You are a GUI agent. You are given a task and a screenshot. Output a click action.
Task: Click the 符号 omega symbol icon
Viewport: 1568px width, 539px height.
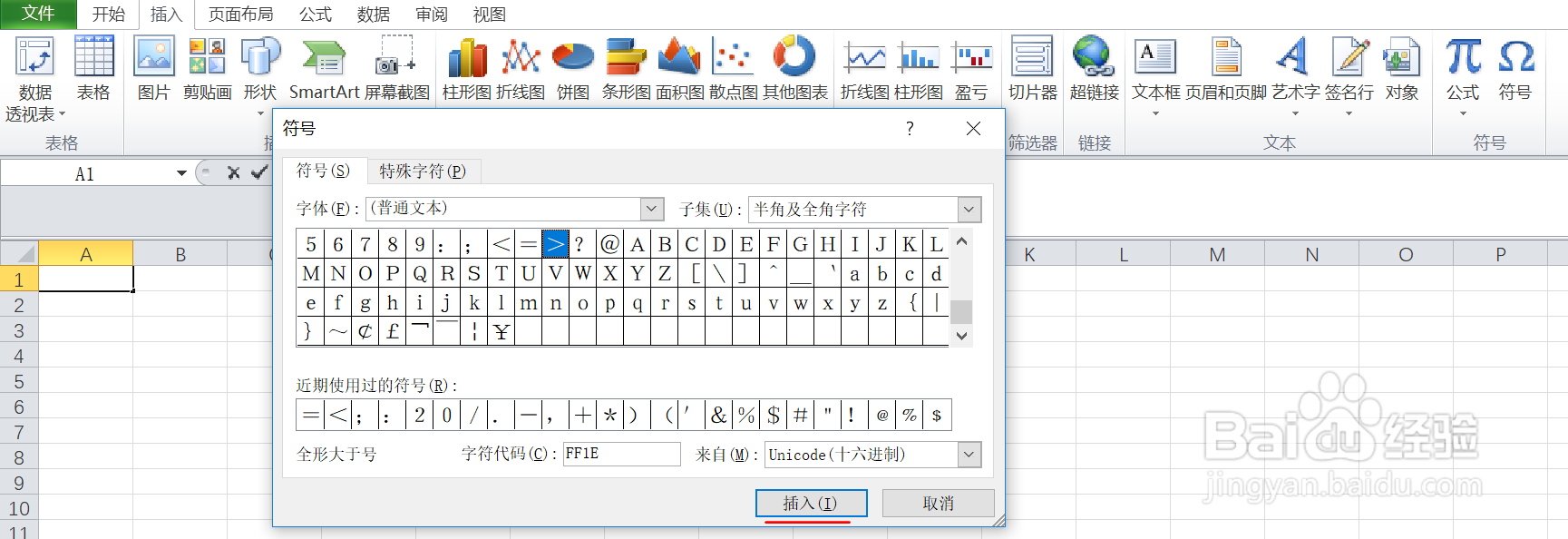1515,69
